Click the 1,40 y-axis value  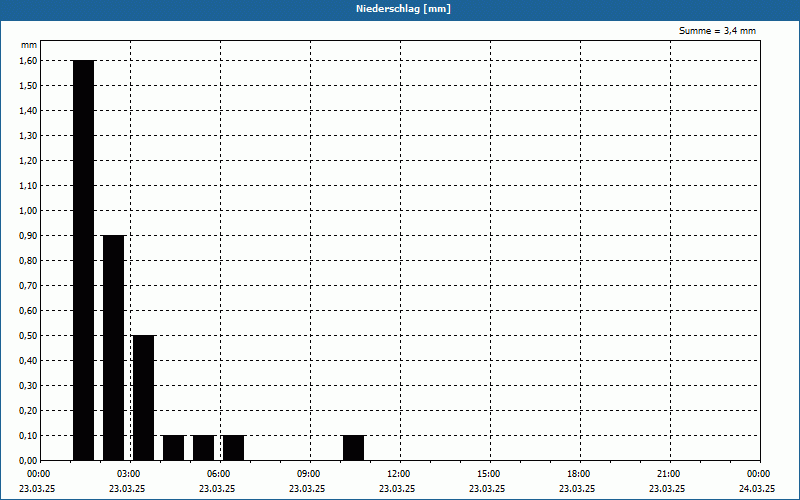pos(28,111)
